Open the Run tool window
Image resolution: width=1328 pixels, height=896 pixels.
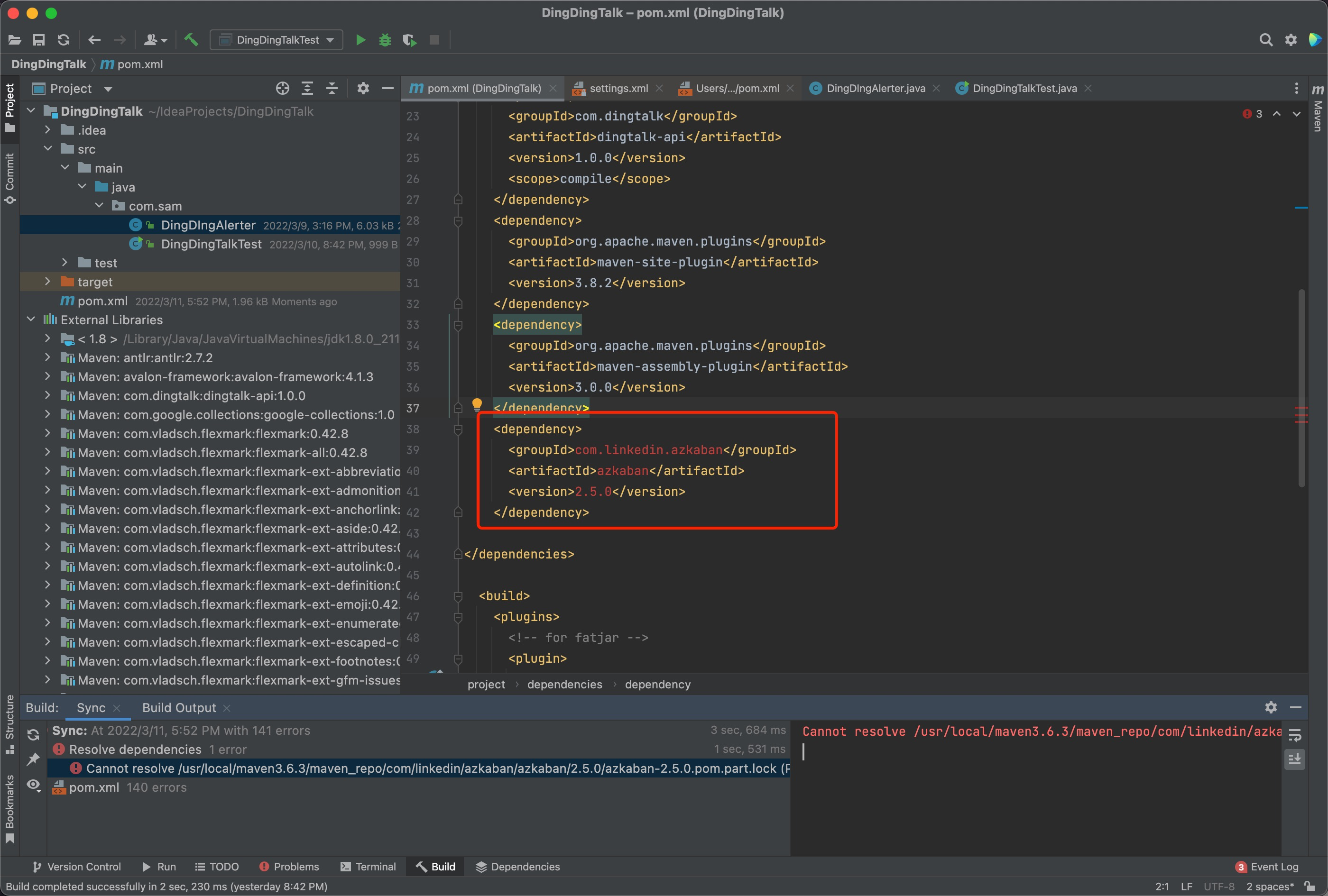point(159,867)
